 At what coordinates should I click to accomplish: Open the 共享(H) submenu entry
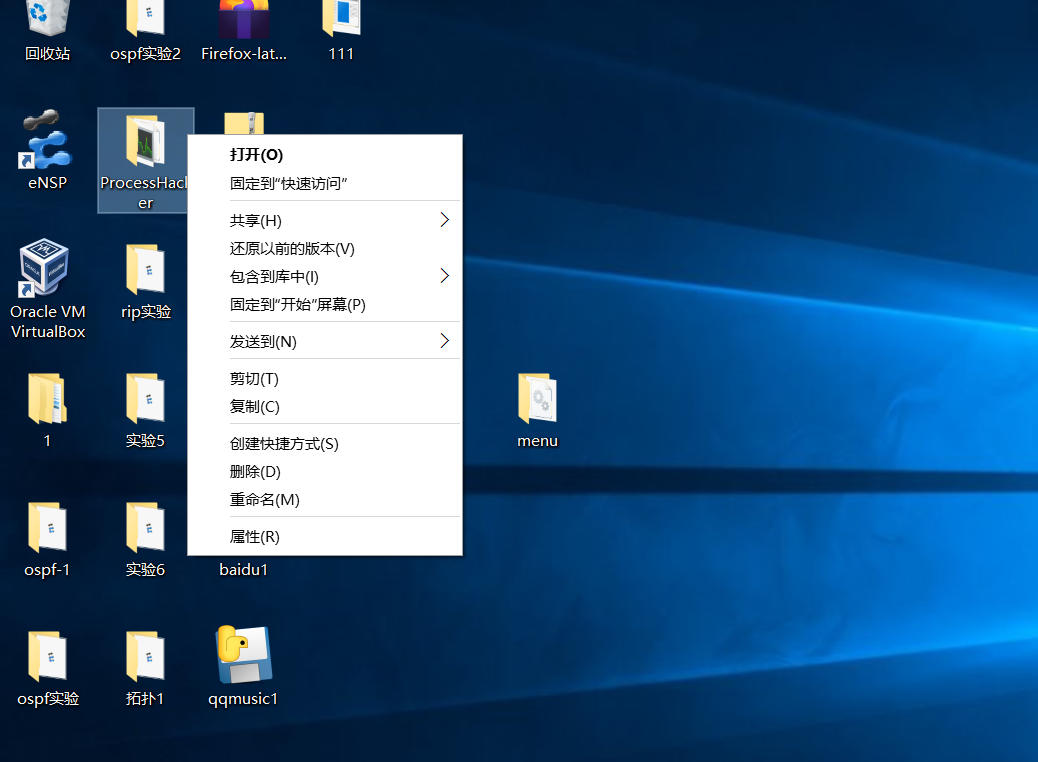click(x=324, y=220)
